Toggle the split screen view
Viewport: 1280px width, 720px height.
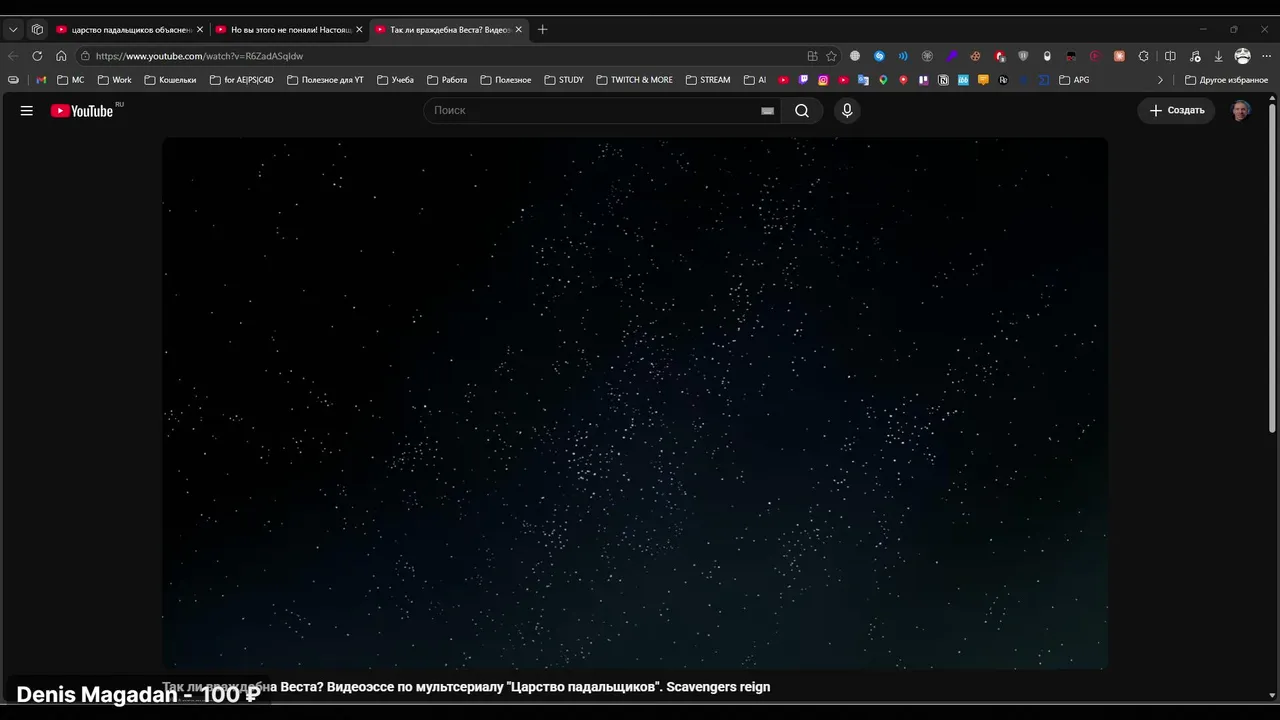tap(1170, 56)
